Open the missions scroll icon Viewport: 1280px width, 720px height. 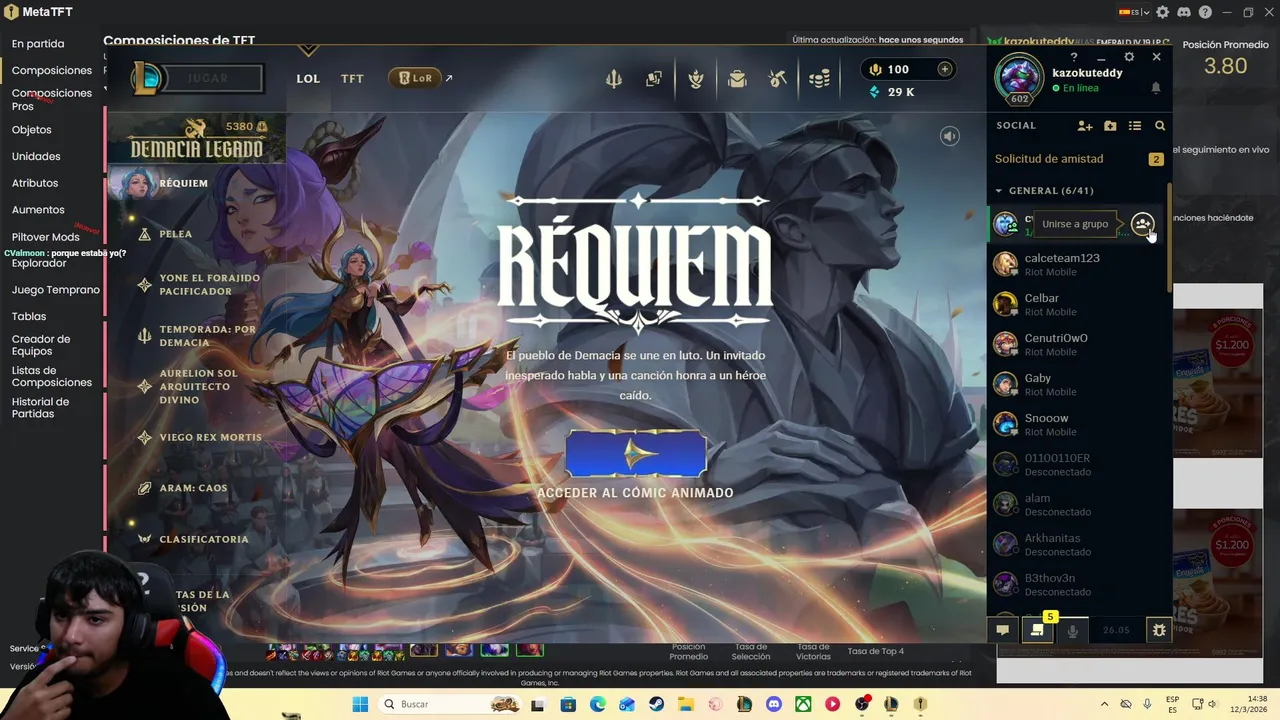click(1037, 630)
